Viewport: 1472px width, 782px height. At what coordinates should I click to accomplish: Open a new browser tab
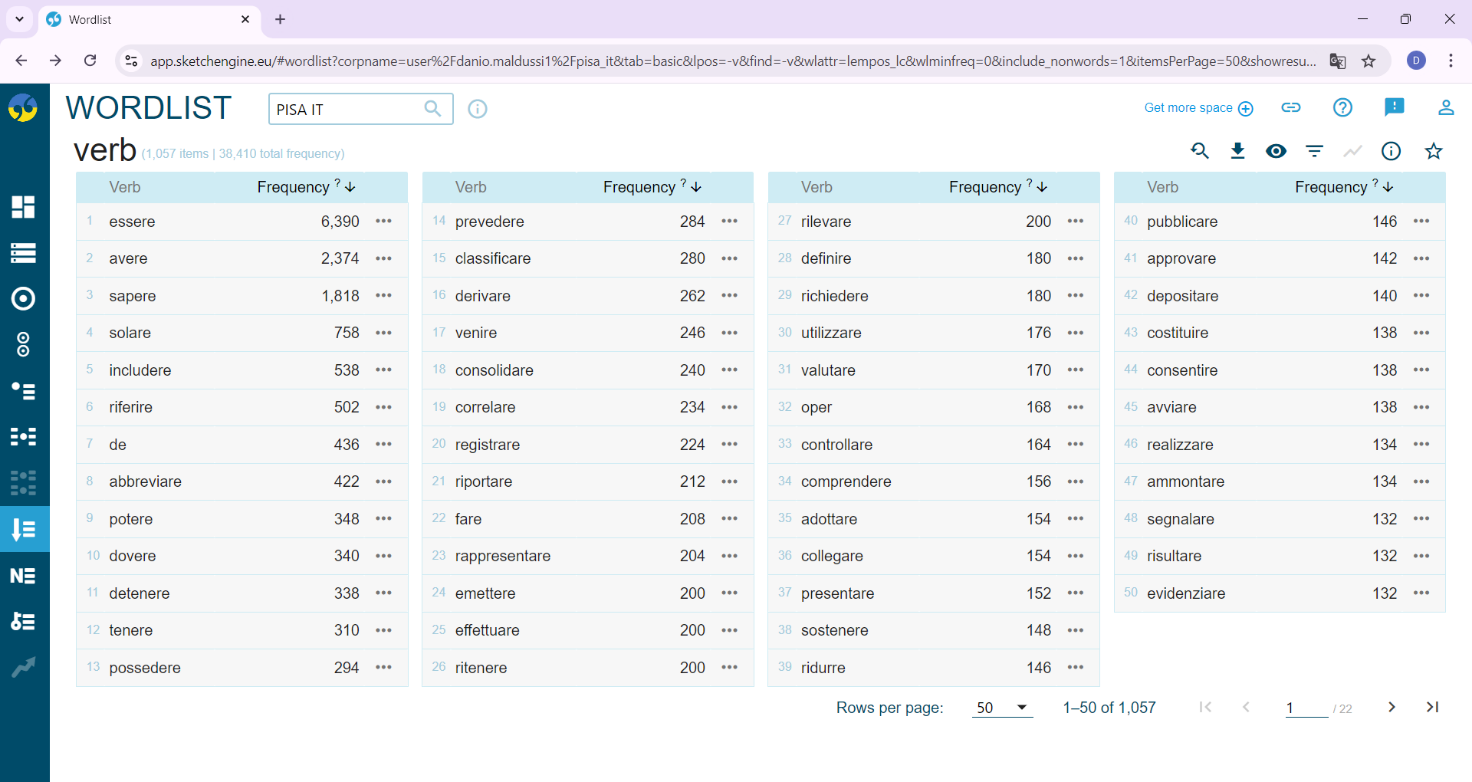(280, 19)
